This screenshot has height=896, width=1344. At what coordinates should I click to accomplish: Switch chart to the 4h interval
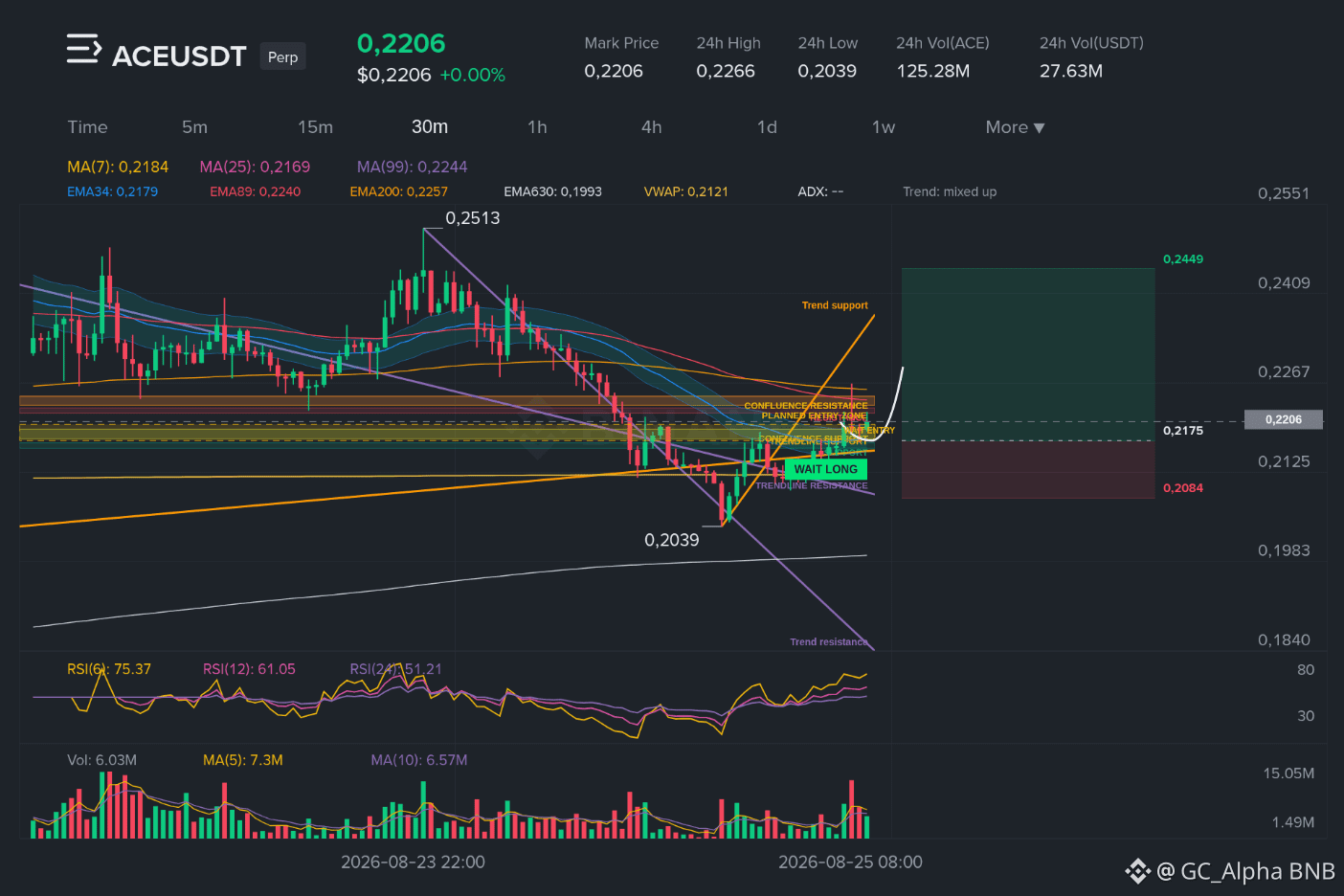click(x=652, y=127)
